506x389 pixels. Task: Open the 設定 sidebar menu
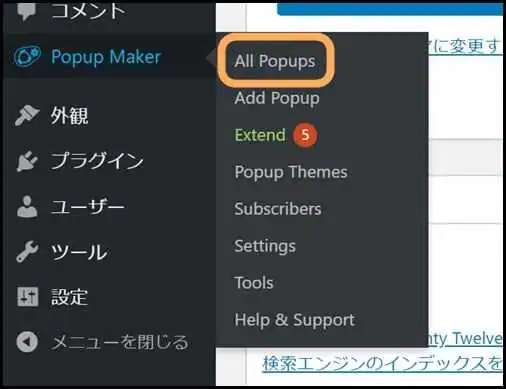coord(69,297)
